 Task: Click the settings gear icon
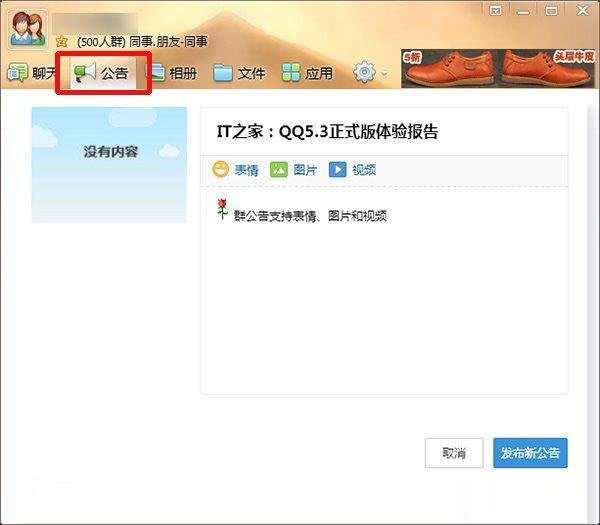(x=364, y=72)
